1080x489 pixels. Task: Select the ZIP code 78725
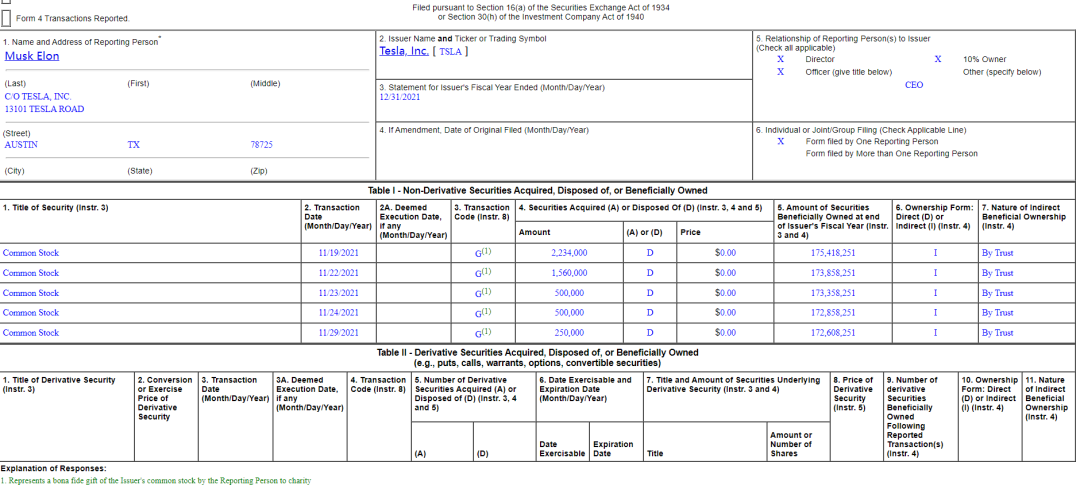coord(261,145)
